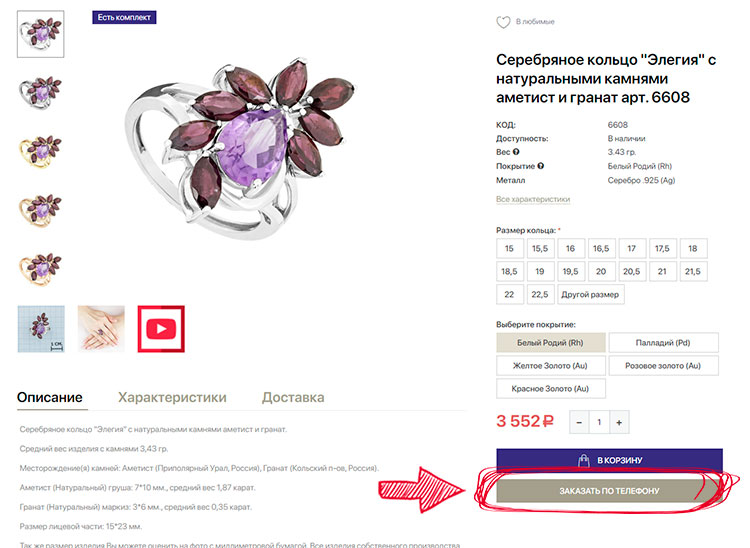The image size is (750, 548).
Task: Click the coating help question icon
Action: (541, 166)
